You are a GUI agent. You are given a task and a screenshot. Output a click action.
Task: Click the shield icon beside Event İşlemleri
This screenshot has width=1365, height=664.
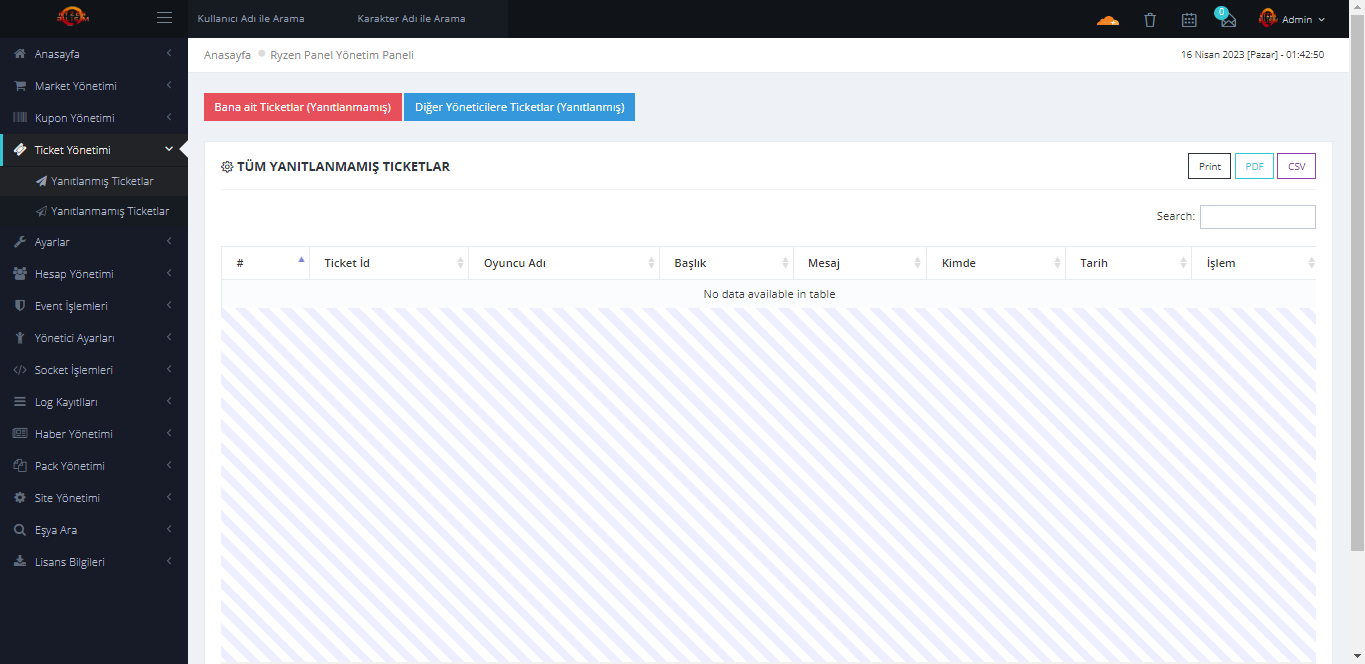(x=20, y=305)
